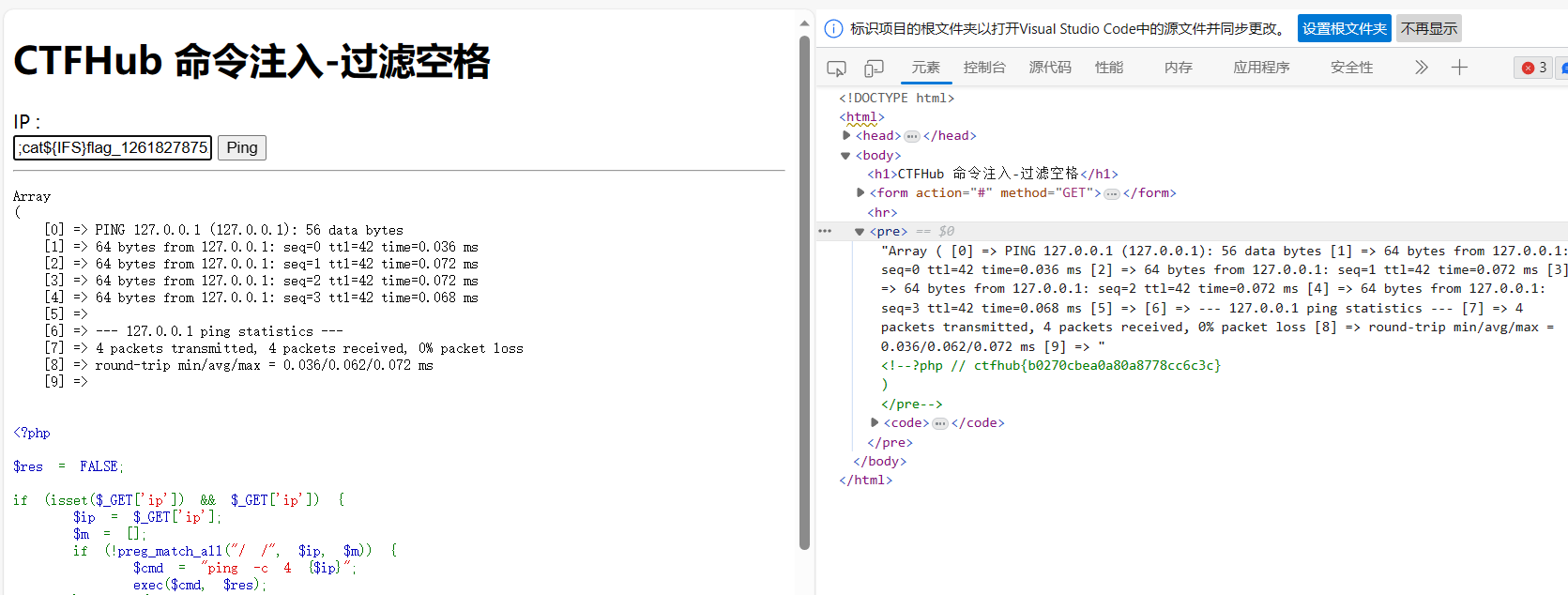Click the '--- 127.0.0.1 ping statistics ---' line

point(193,331)
